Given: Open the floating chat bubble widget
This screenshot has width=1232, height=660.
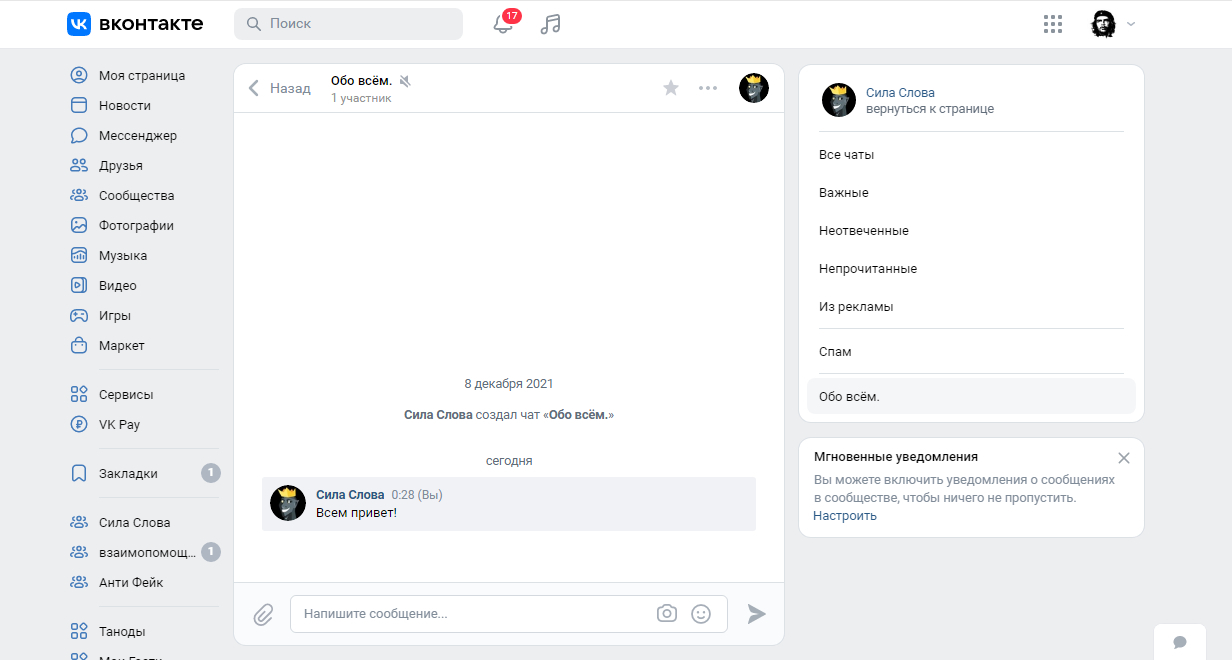Looking at the screenshot, I should click(1180, 642).
